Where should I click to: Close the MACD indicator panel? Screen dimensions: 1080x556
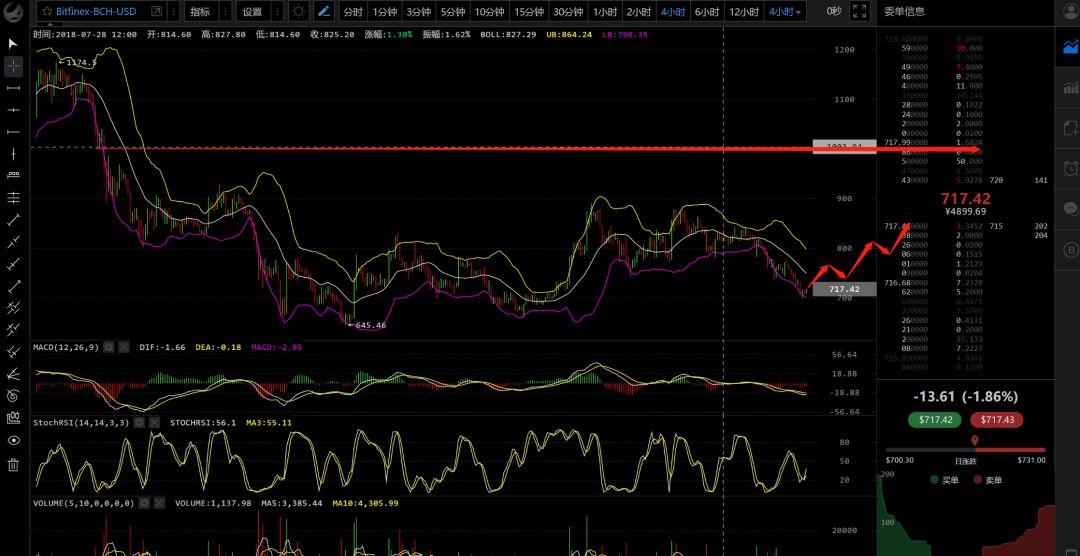tap(124, 347)
